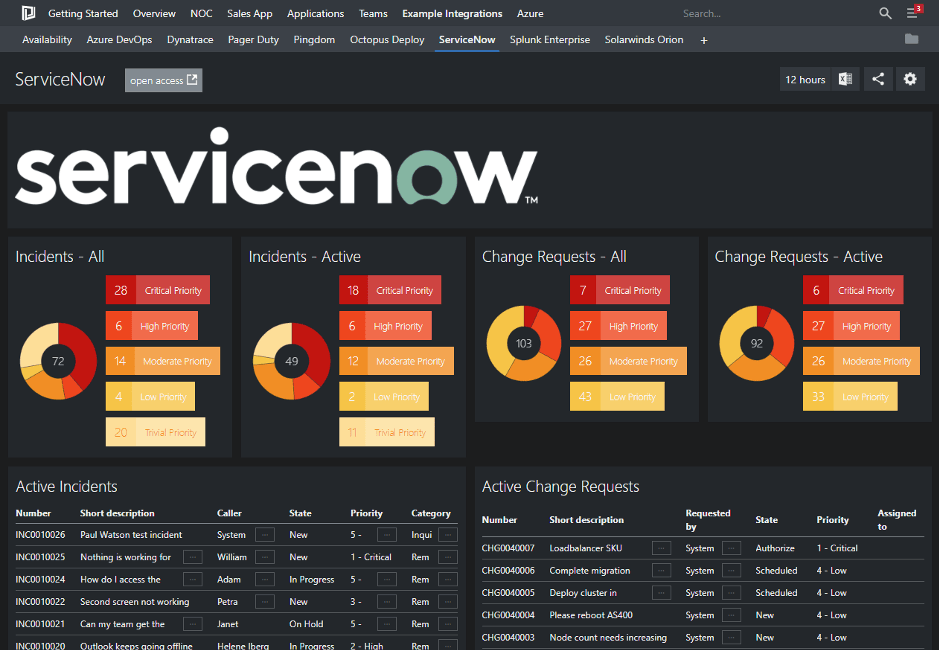Screen dimensions: 939x650
Task: Click 20 Trivial Priority in Incidents - All
Action: point(156,432)
